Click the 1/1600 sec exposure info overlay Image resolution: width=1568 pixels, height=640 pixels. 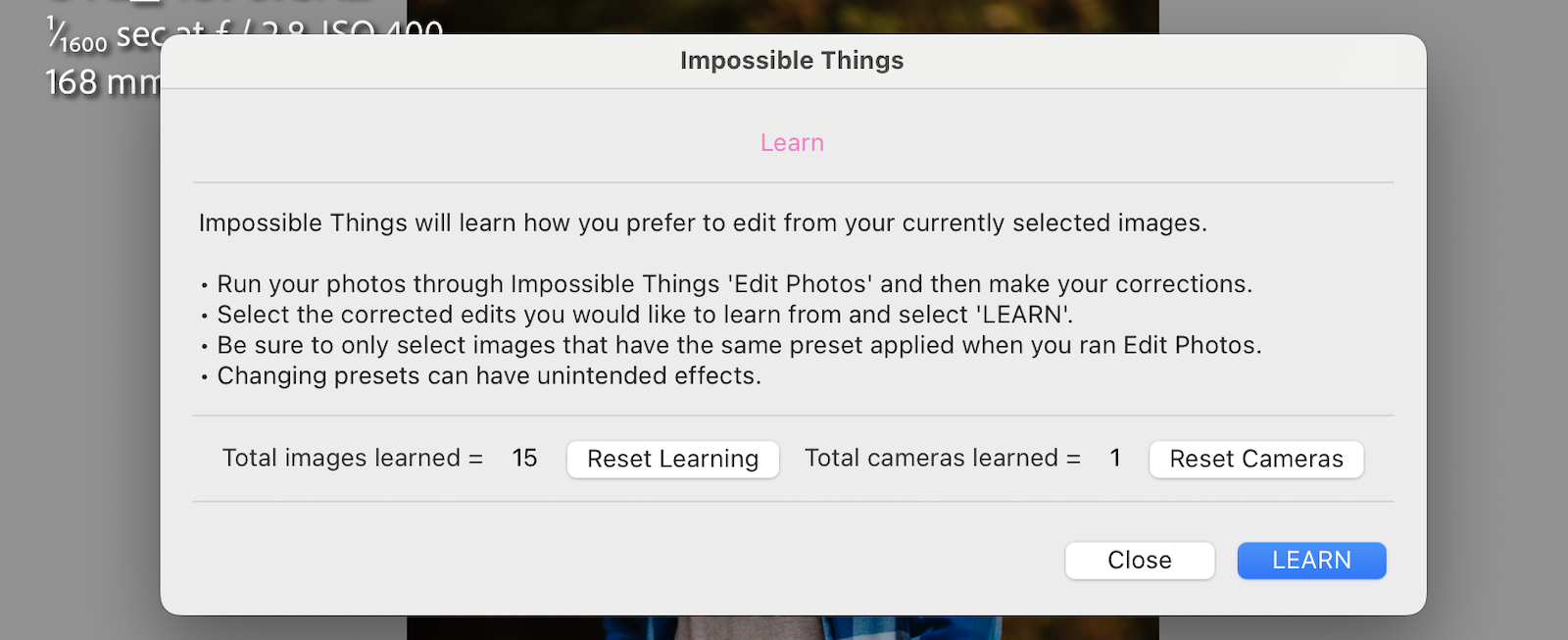tap(98, 35)
